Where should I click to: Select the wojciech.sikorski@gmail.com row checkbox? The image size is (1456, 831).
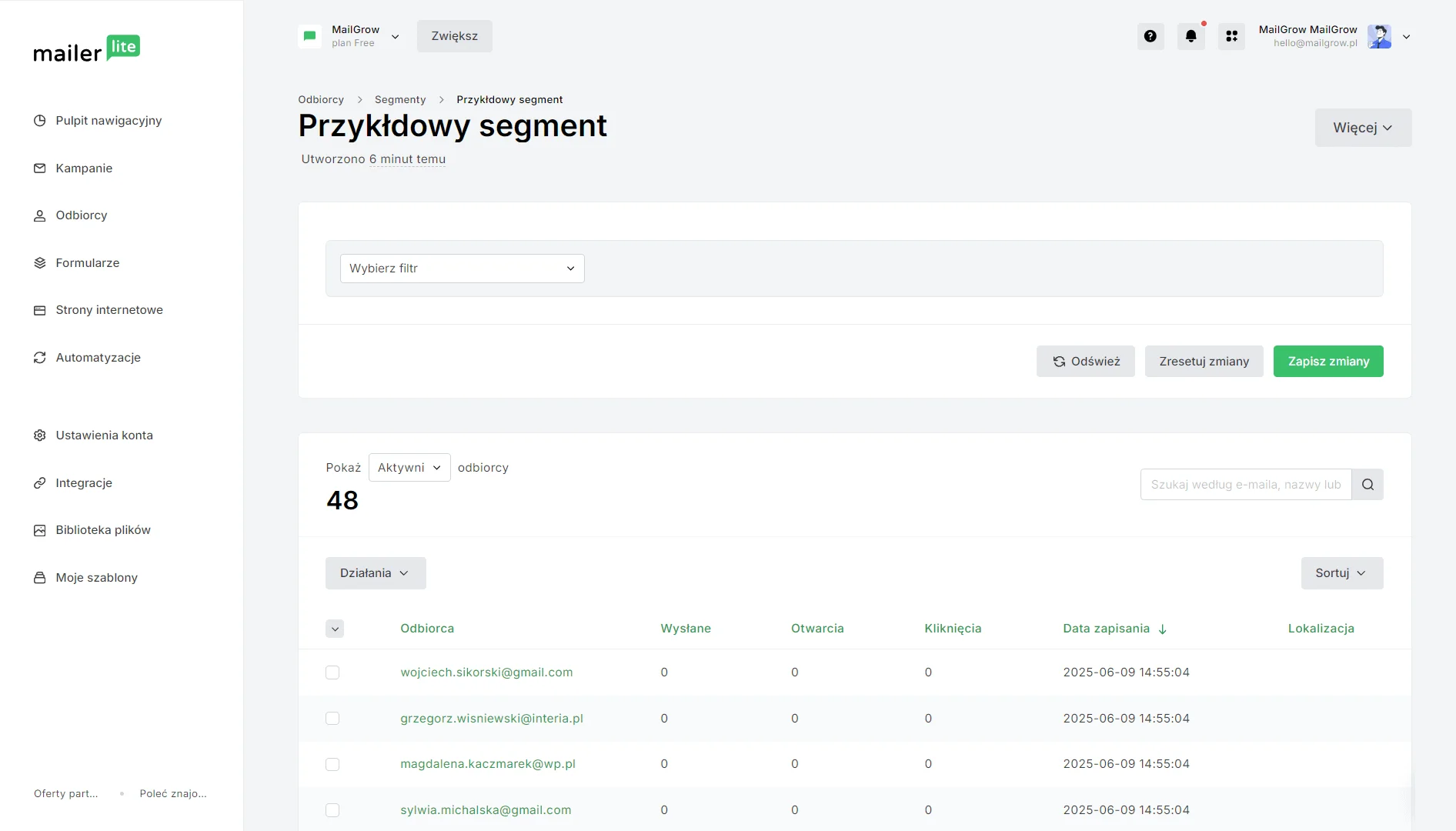click(x=332, y=672)
